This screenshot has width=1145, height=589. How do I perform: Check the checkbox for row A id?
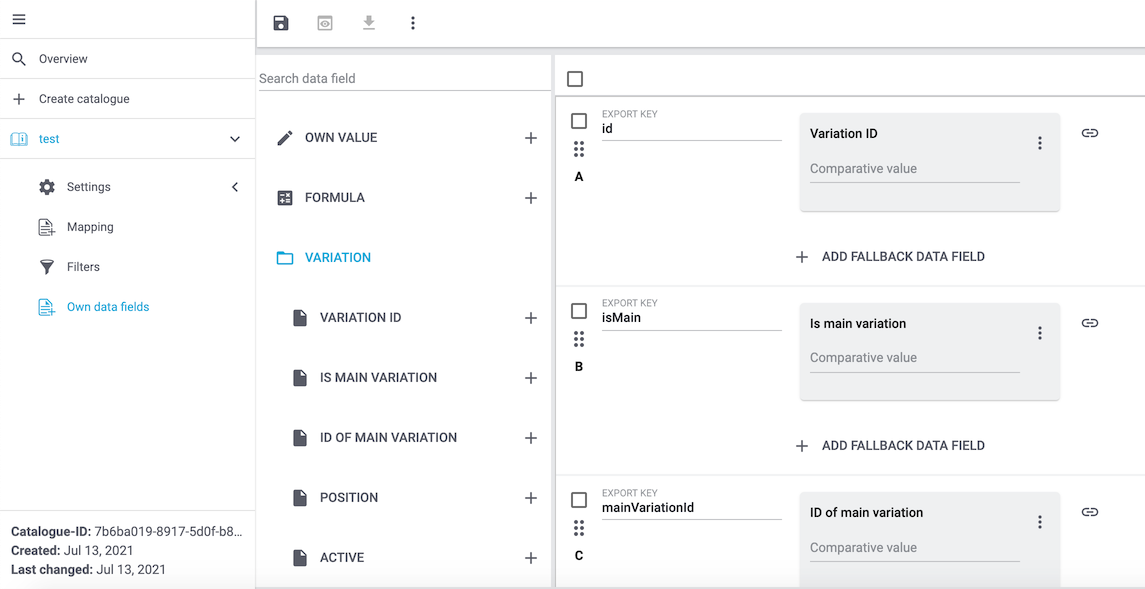pyautogui.click(x=578, y=121)
